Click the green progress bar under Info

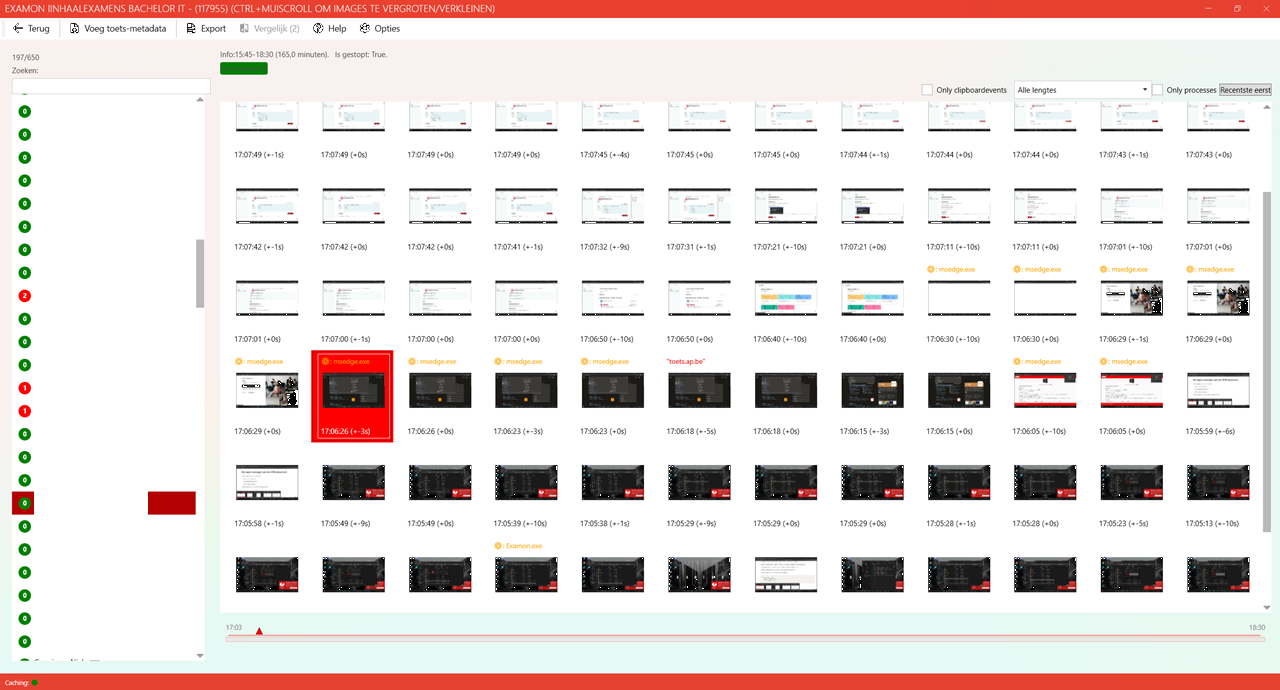coord(244,68)
